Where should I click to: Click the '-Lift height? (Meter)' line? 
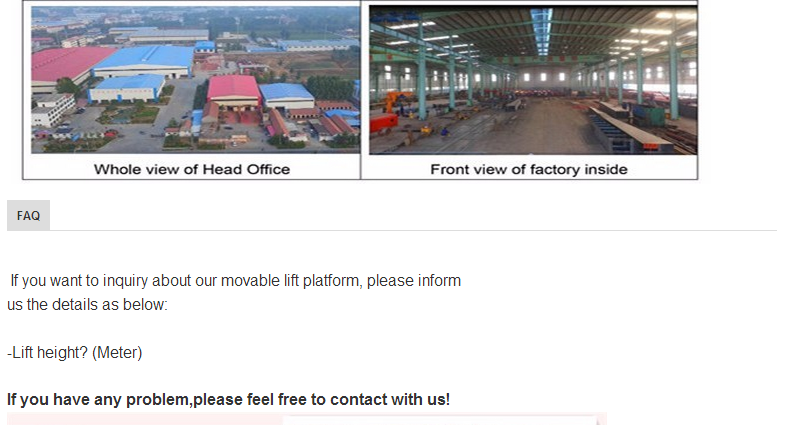[x=75, y=352]
